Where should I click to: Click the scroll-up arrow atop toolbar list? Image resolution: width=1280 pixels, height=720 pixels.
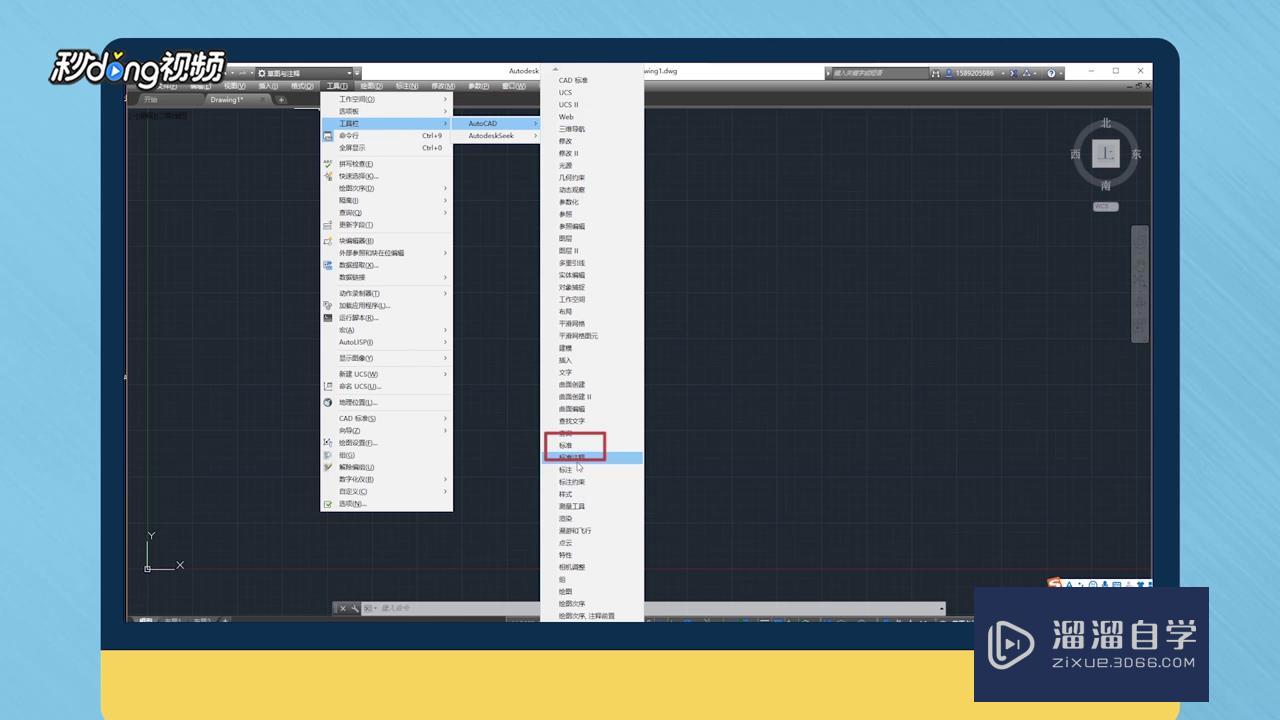click(x=556, y=69)
